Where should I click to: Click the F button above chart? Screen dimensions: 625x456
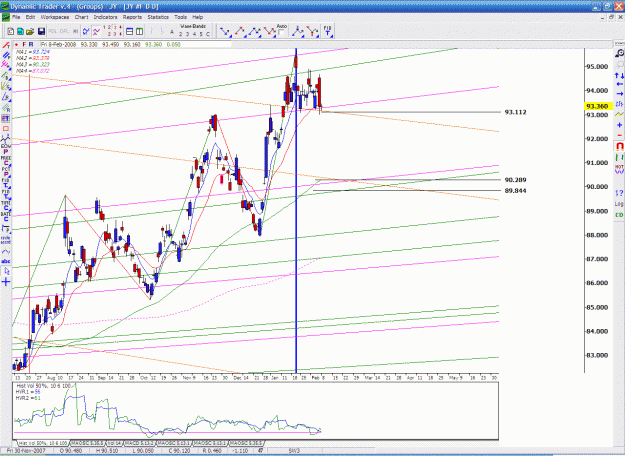coord(24,44)
